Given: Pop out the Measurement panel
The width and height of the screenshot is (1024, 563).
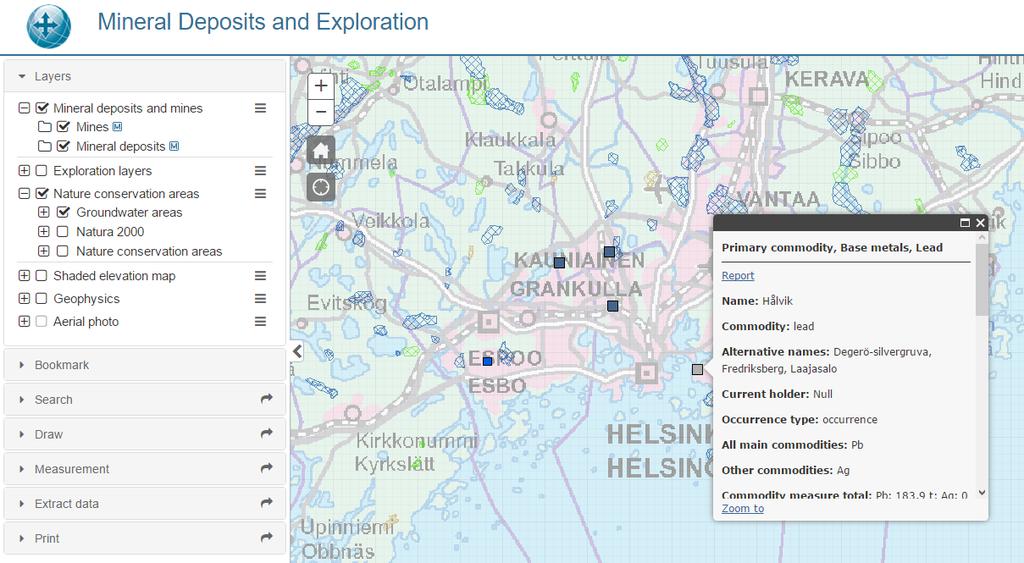Looking at the screenshot, I should [266, 468].
